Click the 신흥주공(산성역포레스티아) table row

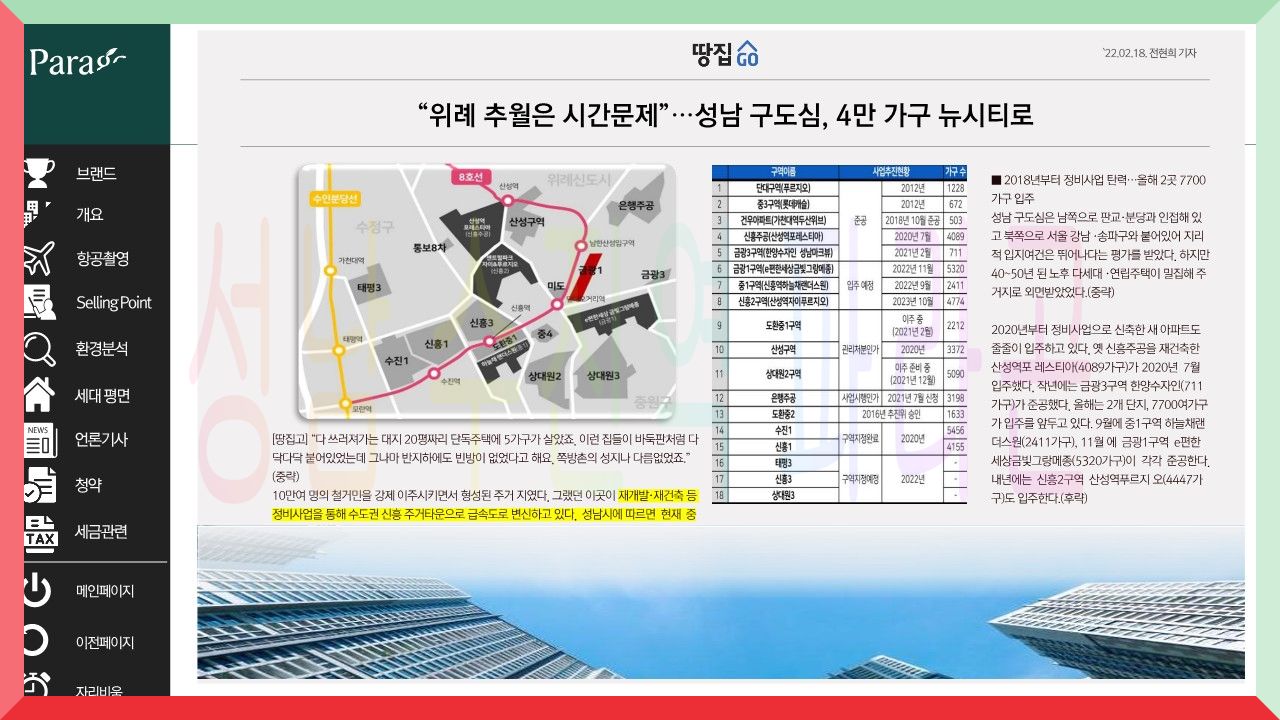[x=840, y=236]
